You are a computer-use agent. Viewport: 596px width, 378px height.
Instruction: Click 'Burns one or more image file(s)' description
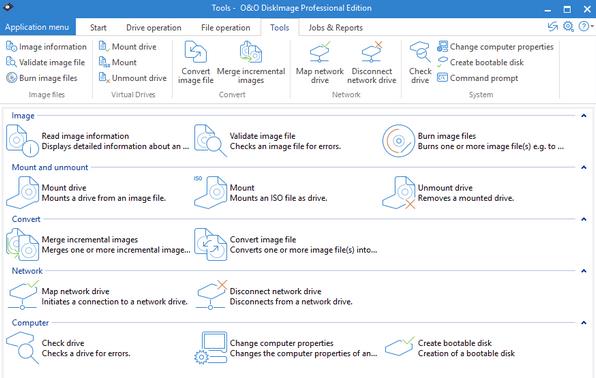(x=491, y=146)
